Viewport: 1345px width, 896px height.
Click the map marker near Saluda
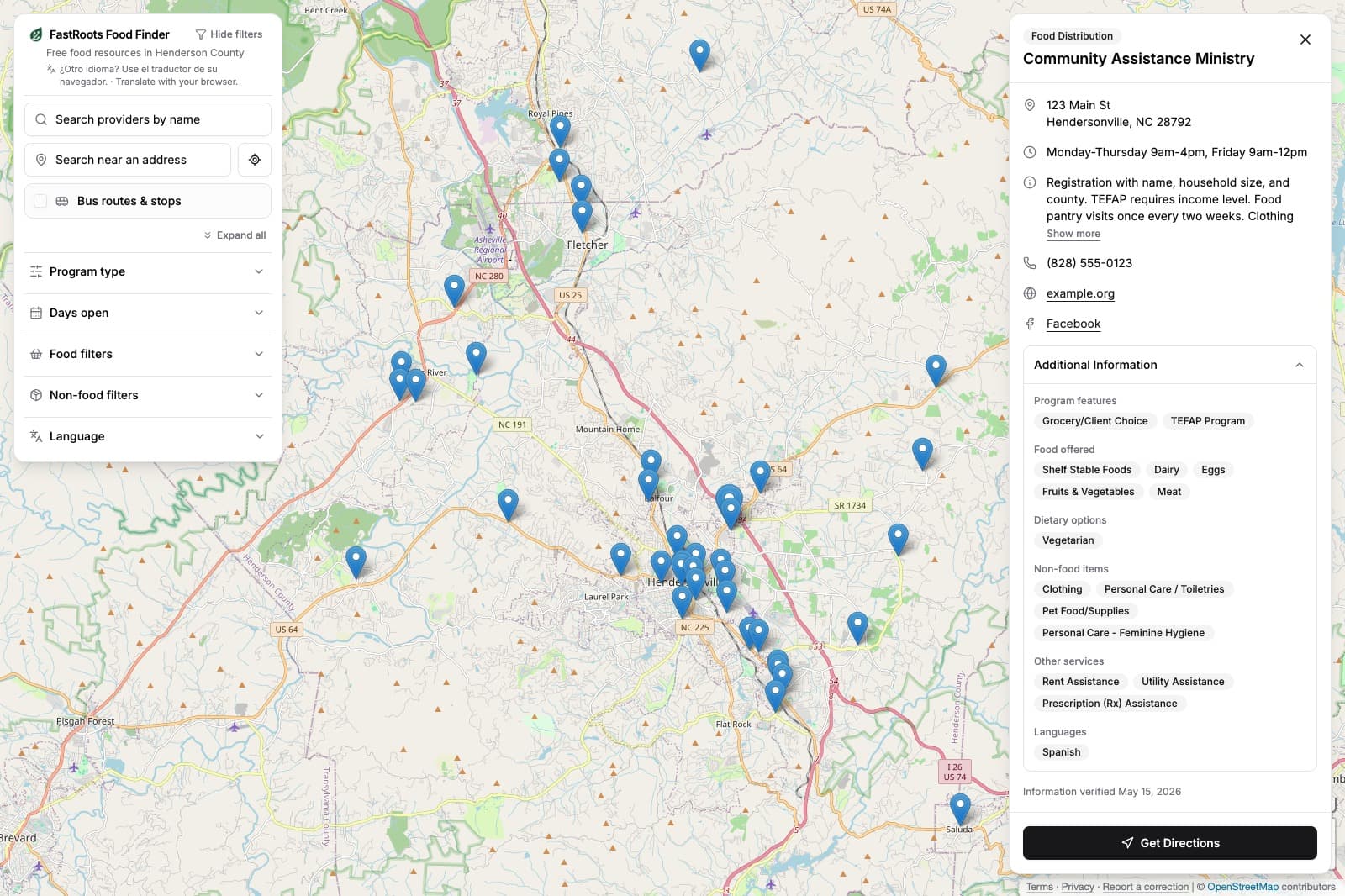point(960,809)
